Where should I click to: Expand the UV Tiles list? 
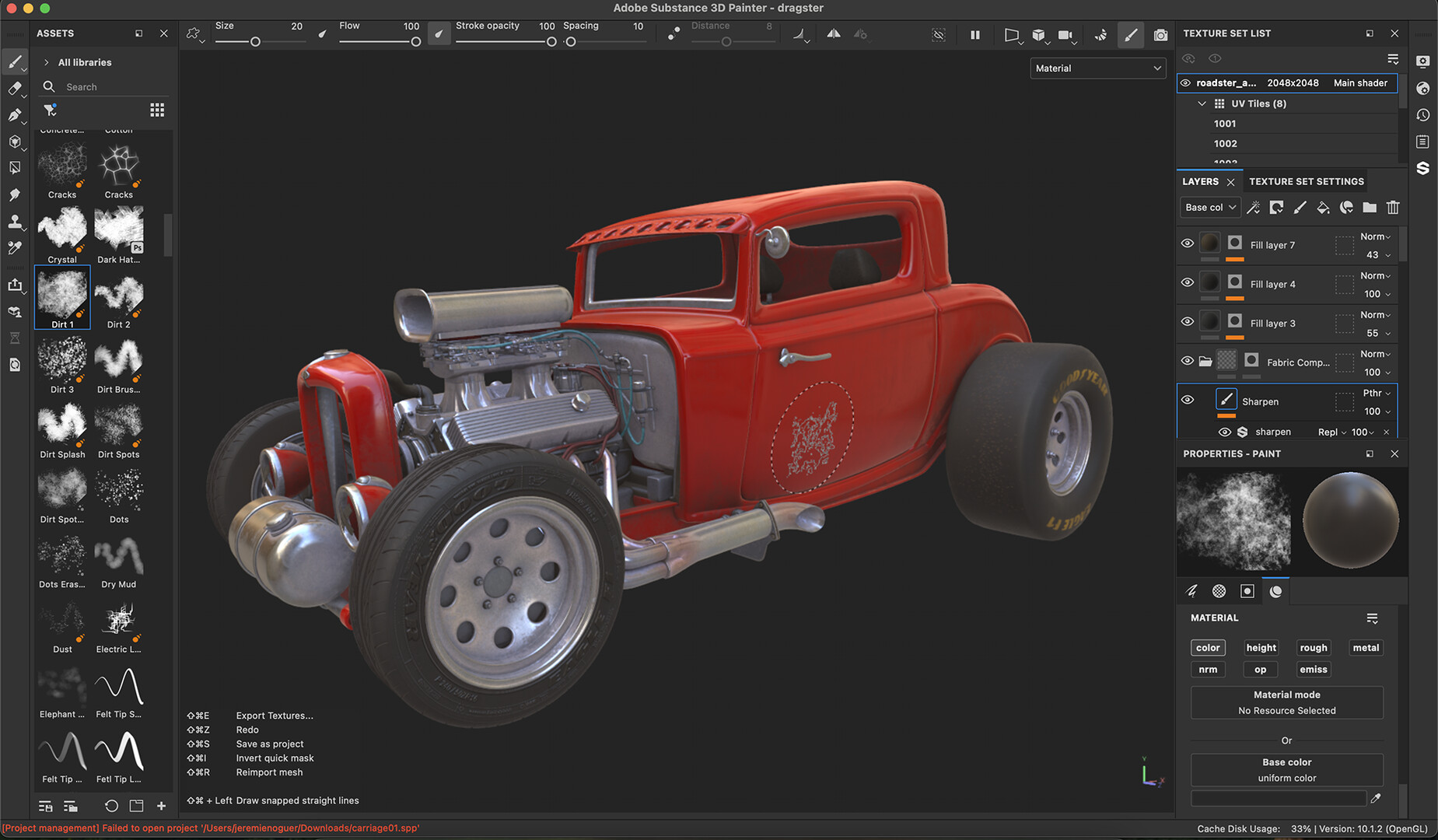coord(1202,103)
